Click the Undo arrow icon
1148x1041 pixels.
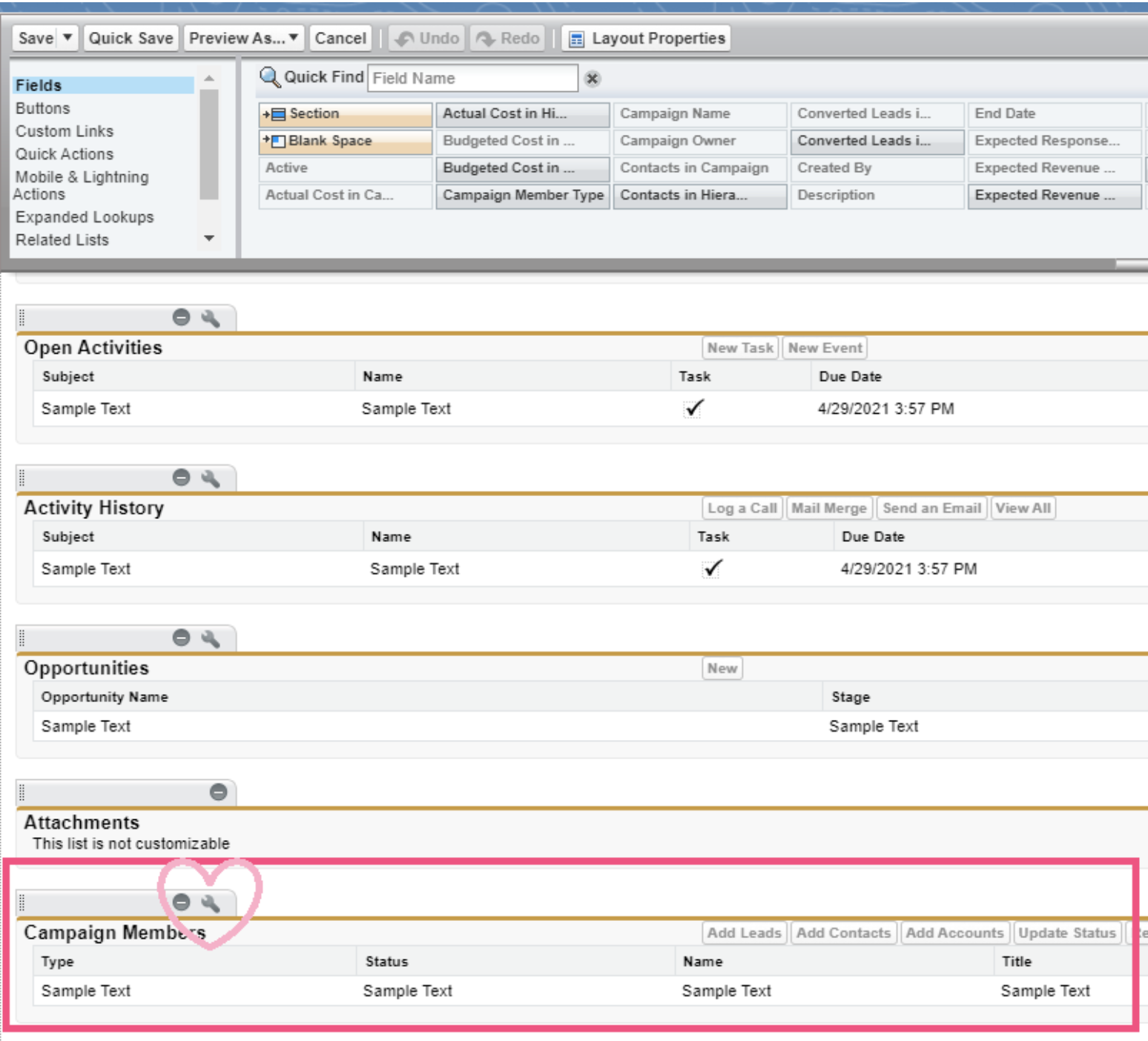tap(405, 39)
